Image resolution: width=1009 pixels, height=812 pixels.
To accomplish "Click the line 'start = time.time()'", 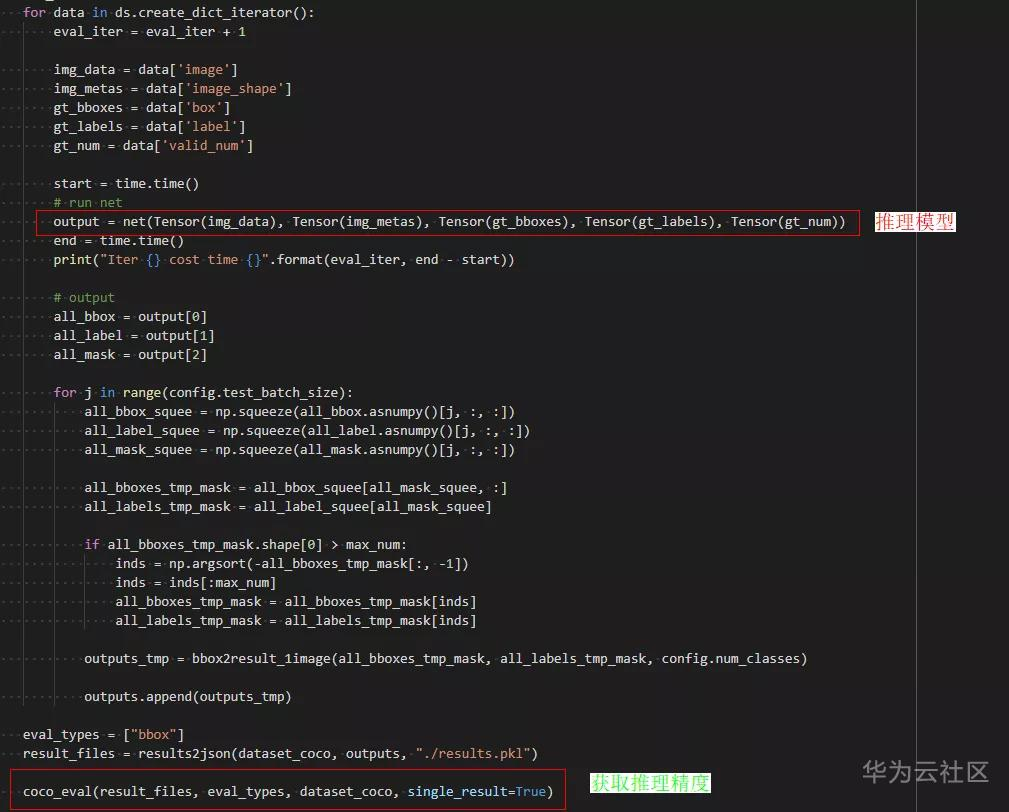I will click(x=126, y=183).
